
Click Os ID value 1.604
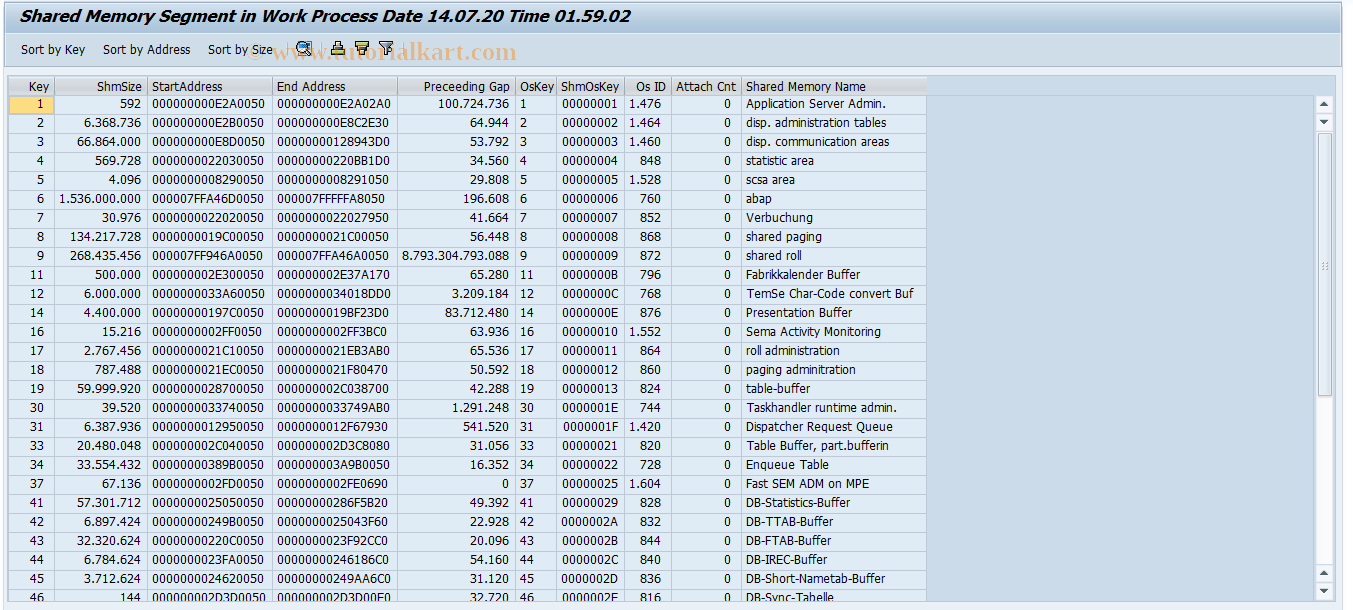coord(648,484)
